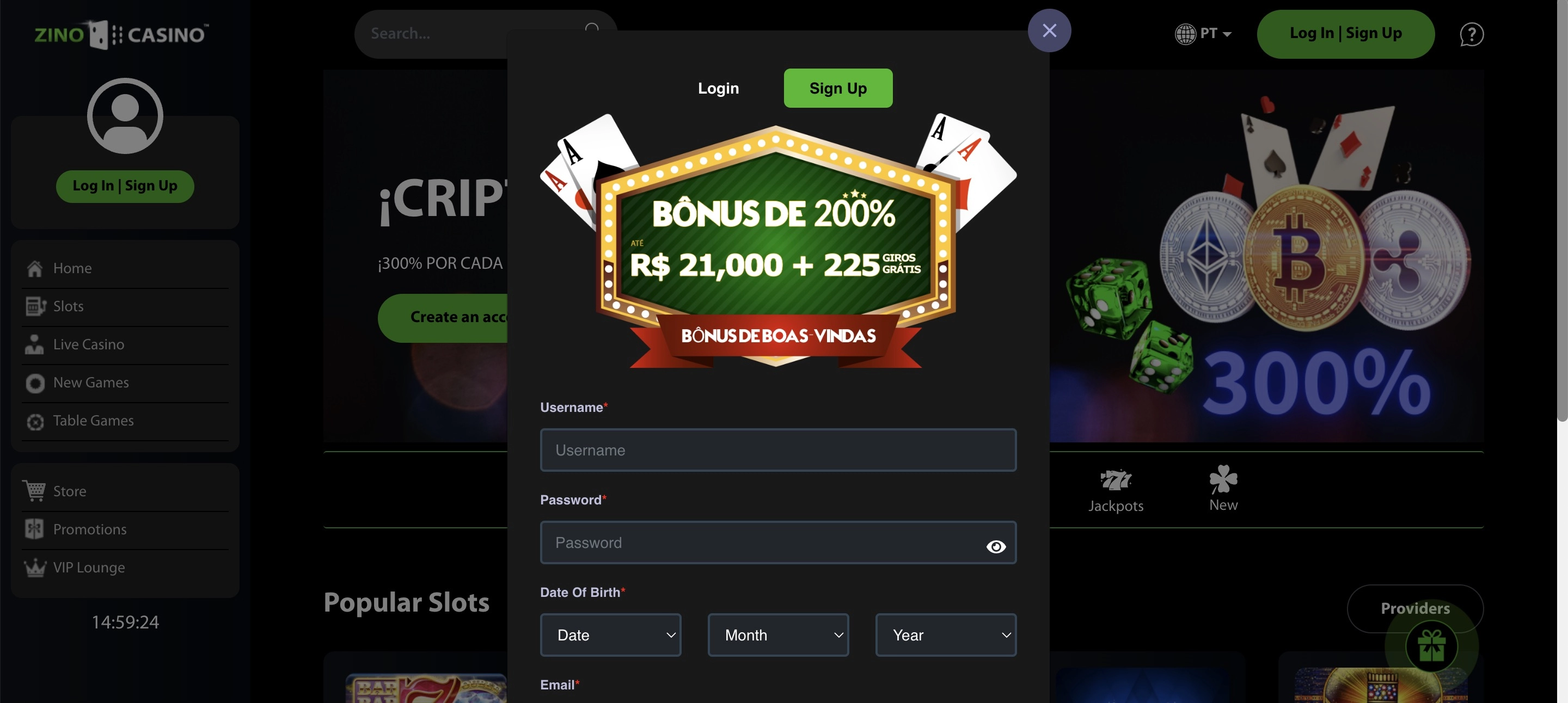Close the sign up dialog
Viewport: 1568px width, 703px height.
pos(1049,30)
